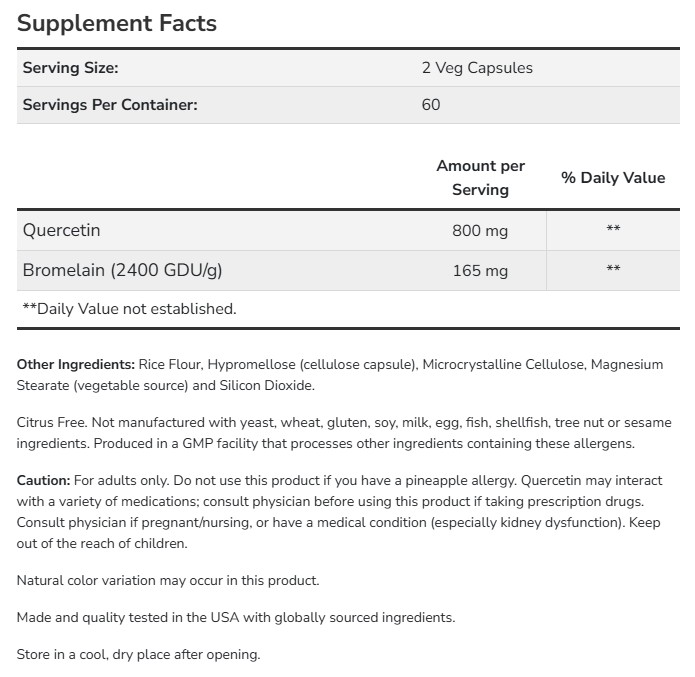Image resolution: width=695 pixels, height=677 pixels.
Task: Click the bold Caution label
Action: [x=44, y=481]
